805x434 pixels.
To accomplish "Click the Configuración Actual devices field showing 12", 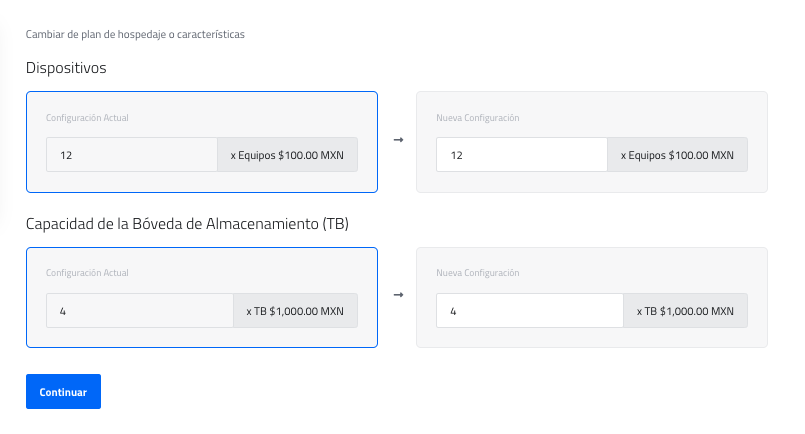I will (131, 155).
